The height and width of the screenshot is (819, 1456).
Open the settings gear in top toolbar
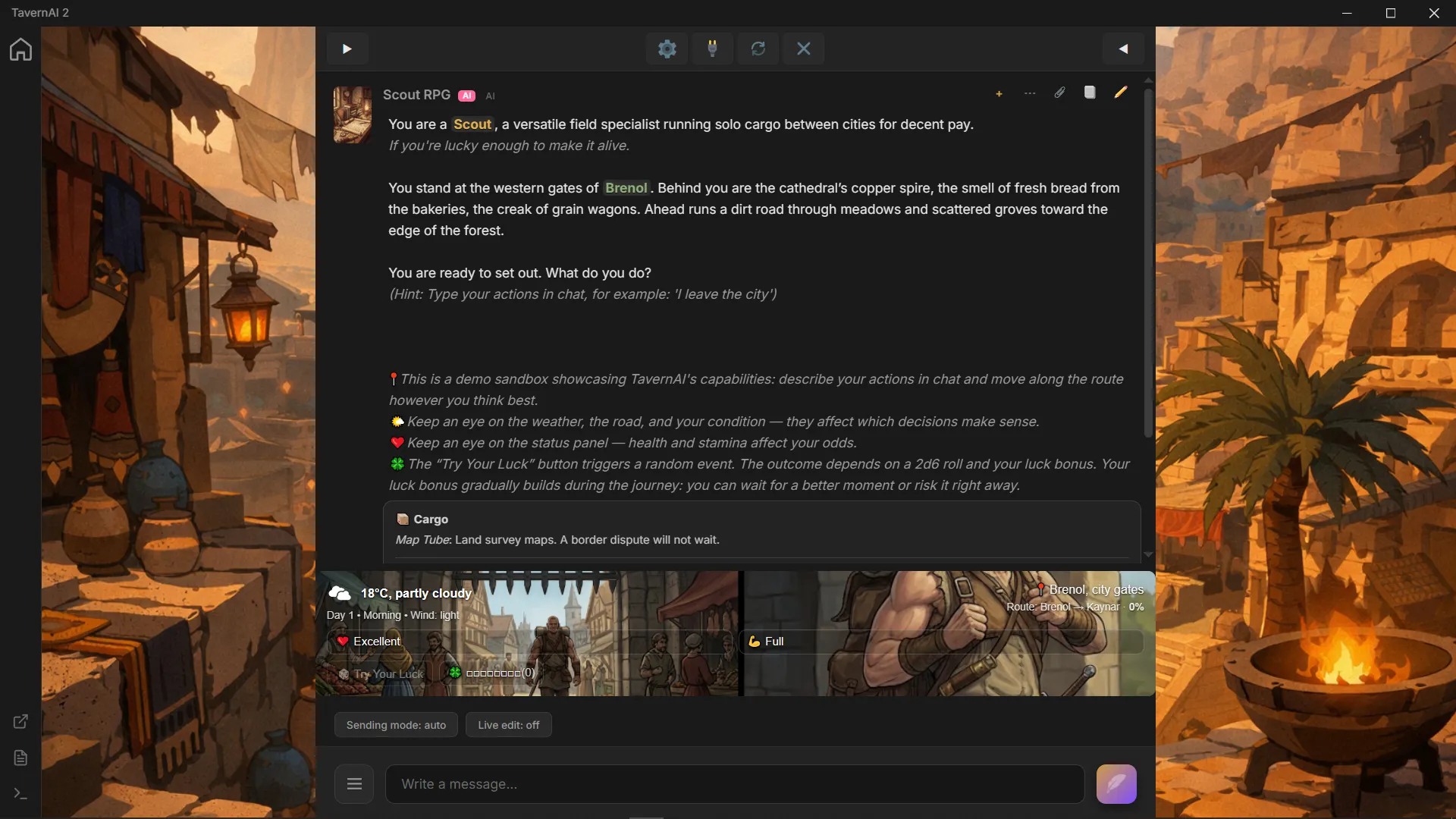tap(667, 49)
